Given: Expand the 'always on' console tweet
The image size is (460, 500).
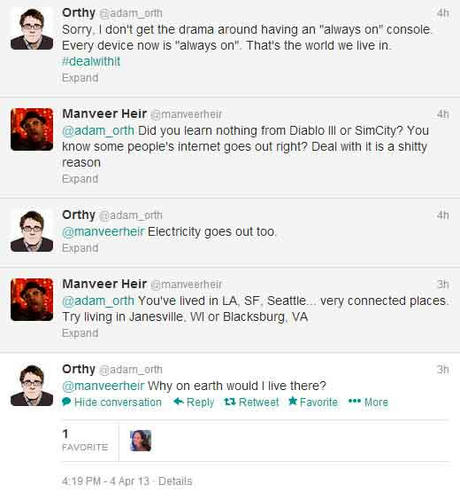Looking at the screenshot, I should click(x=80, y=78).
